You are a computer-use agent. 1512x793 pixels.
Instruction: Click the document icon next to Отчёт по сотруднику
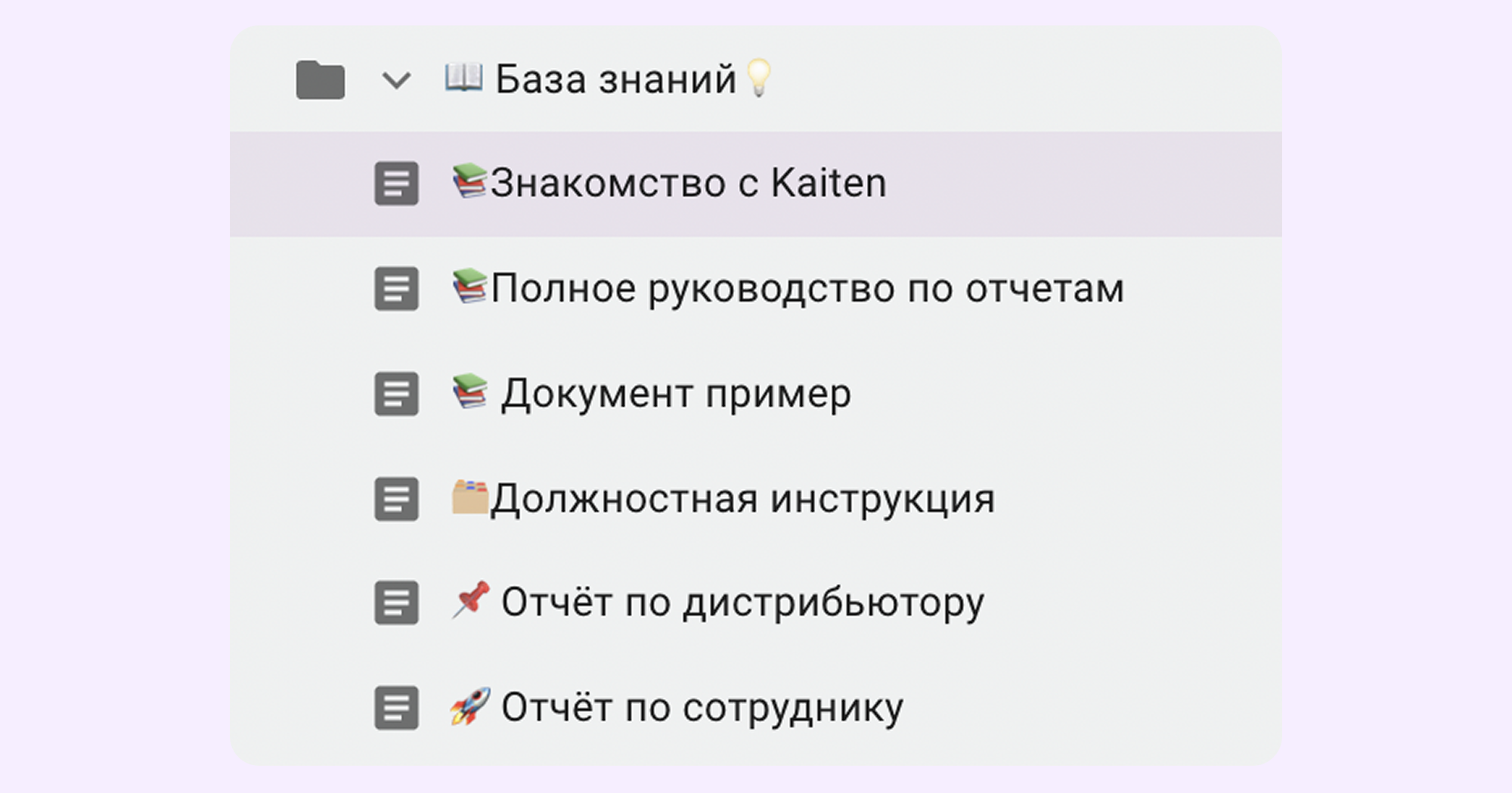point(396,707)
